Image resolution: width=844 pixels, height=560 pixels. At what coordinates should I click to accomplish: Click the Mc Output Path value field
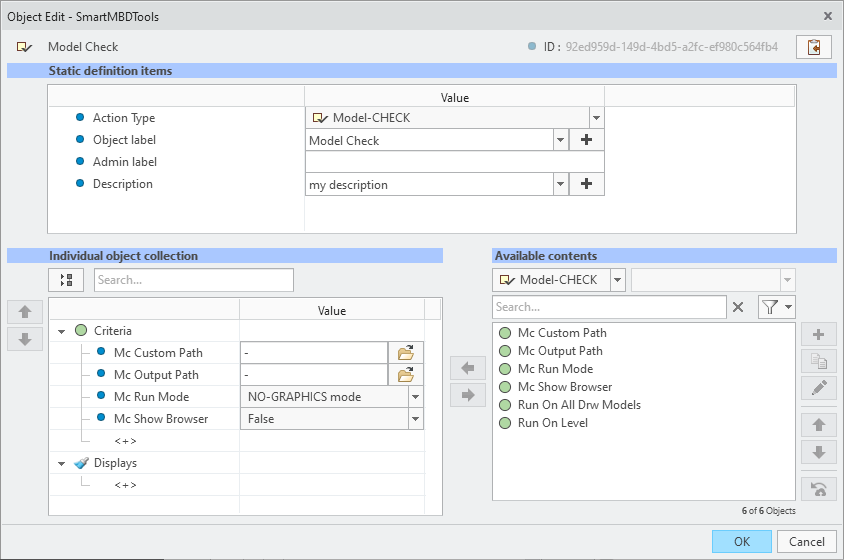(314, 375)
